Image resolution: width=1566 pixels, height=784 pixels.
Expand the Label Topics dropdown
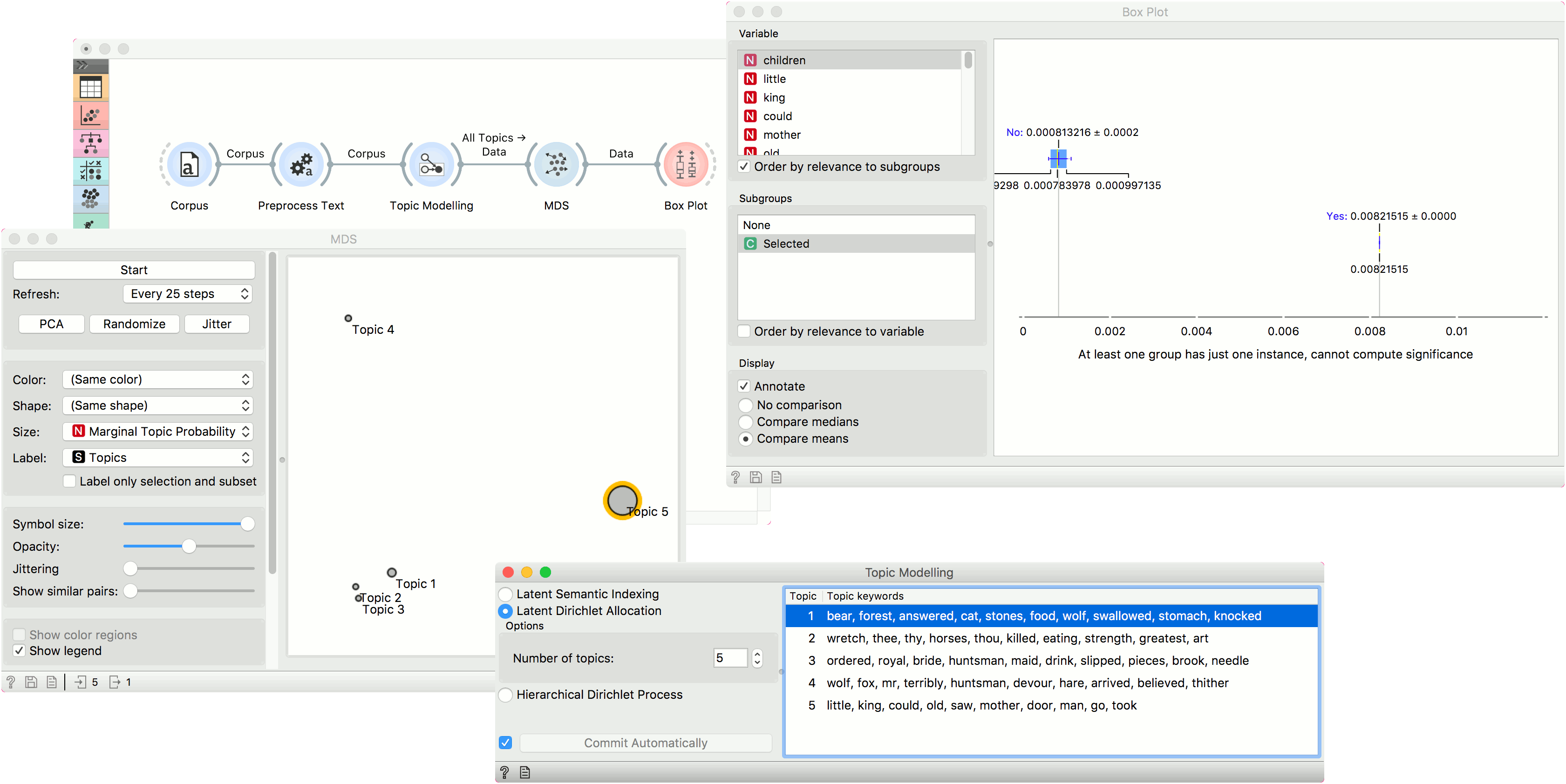[x=158, y=458]
